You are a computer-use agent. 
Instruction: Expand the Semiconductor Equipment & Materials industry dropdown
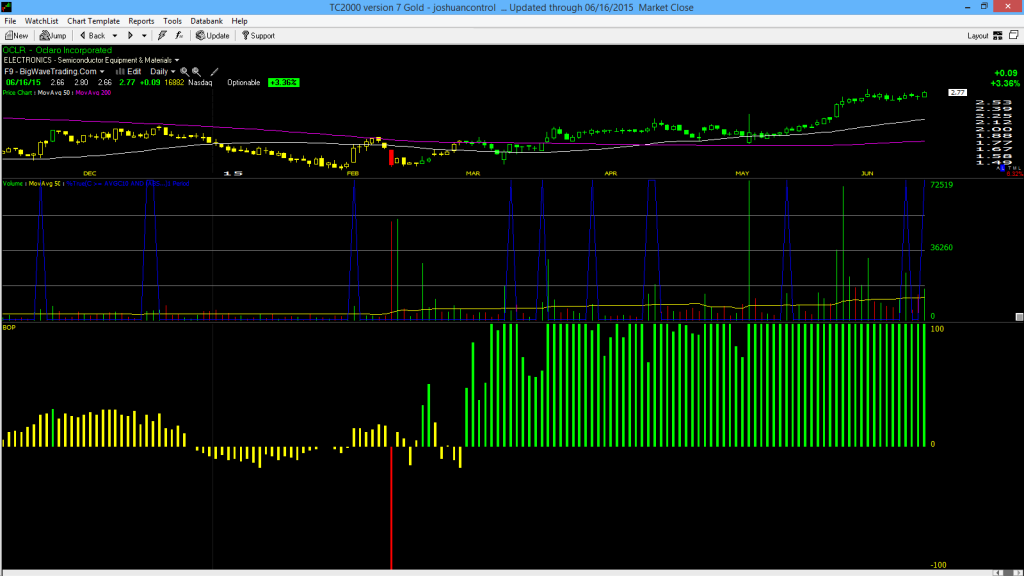(177, 61)
